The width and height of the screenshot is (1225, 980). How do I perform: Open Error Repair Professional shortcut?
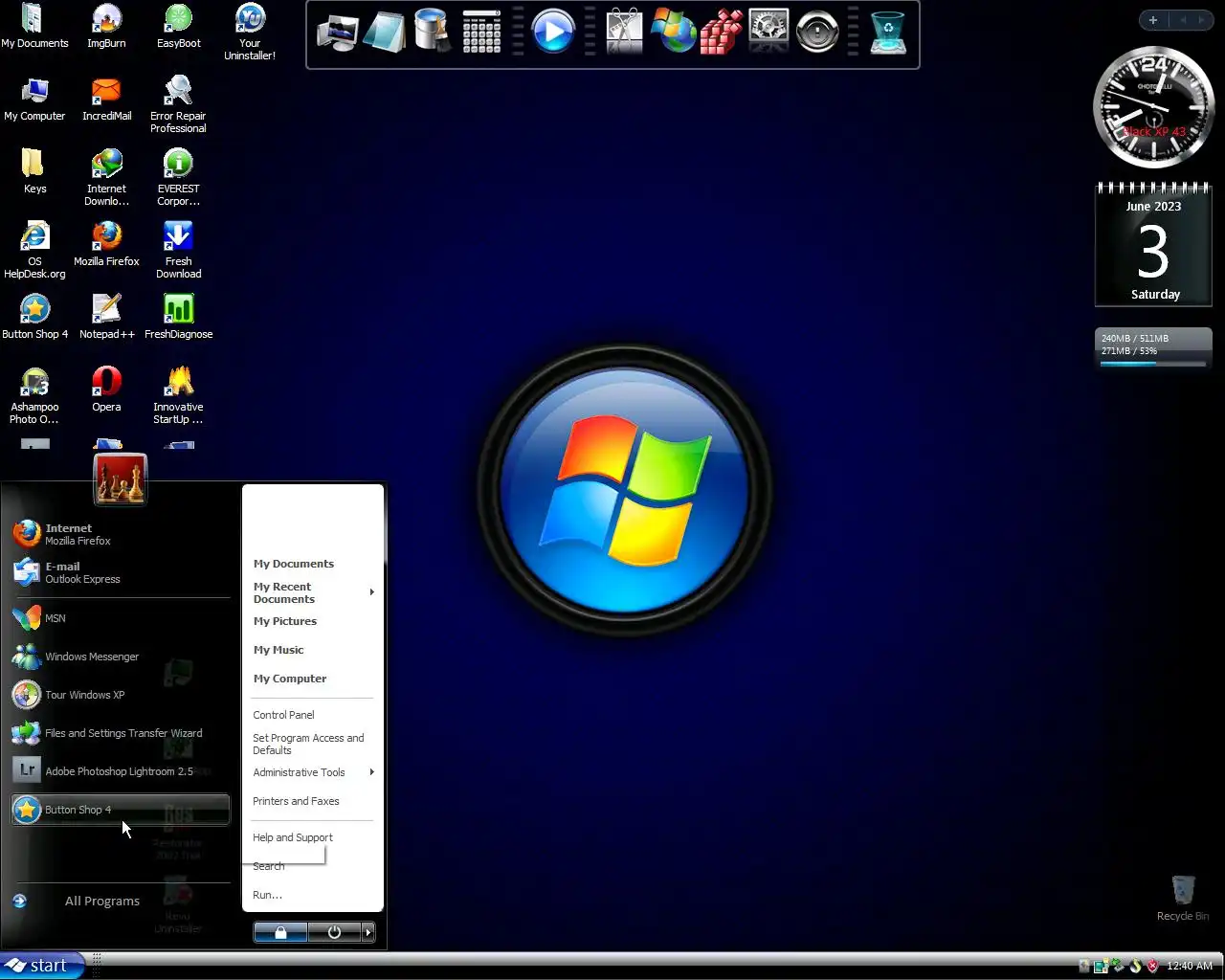point(178,104)
